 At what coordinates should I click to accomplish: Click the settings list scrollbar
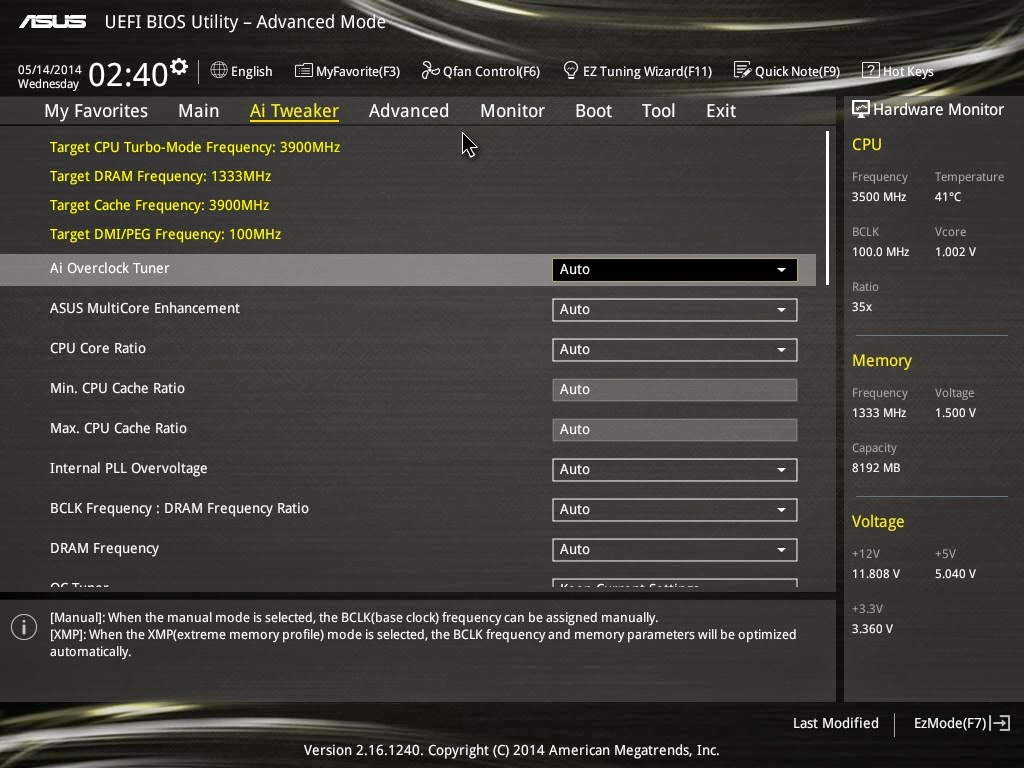click(x=827, y=208)
